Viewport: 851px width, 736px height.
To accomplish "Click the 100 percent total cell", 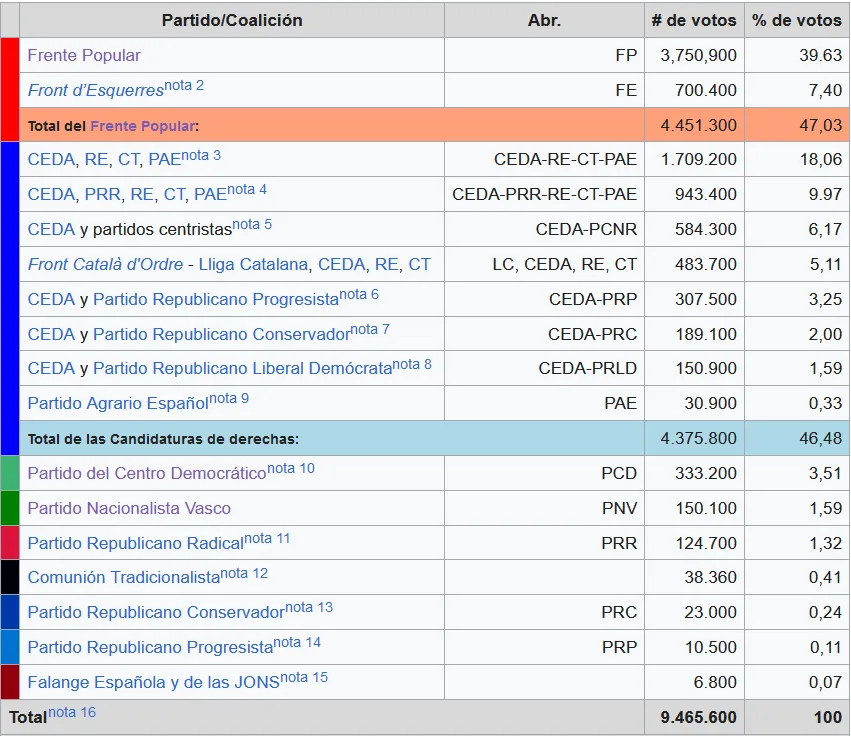I will tap(797, 717).
